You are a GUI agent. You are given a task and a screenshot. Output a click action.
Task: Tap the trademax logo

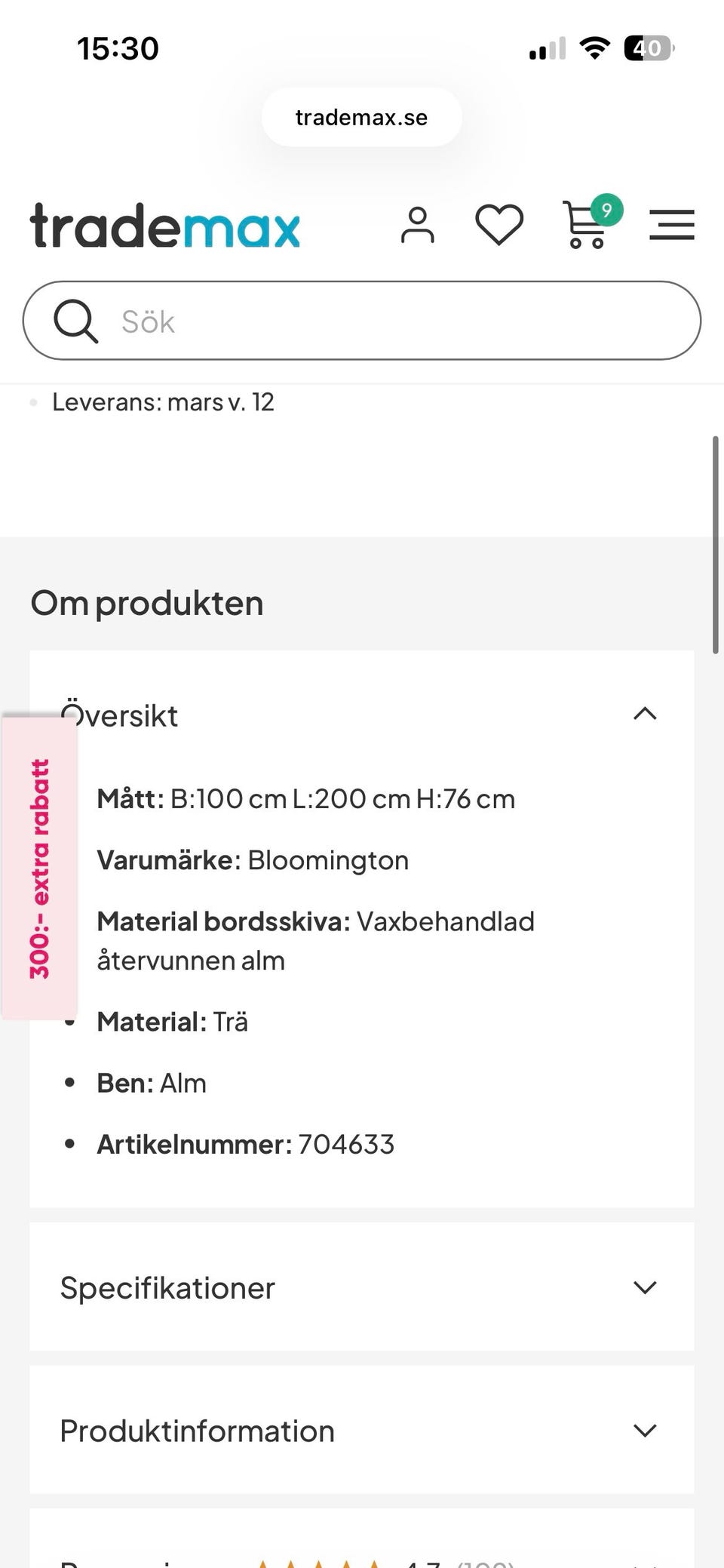(x=165, y=226)
